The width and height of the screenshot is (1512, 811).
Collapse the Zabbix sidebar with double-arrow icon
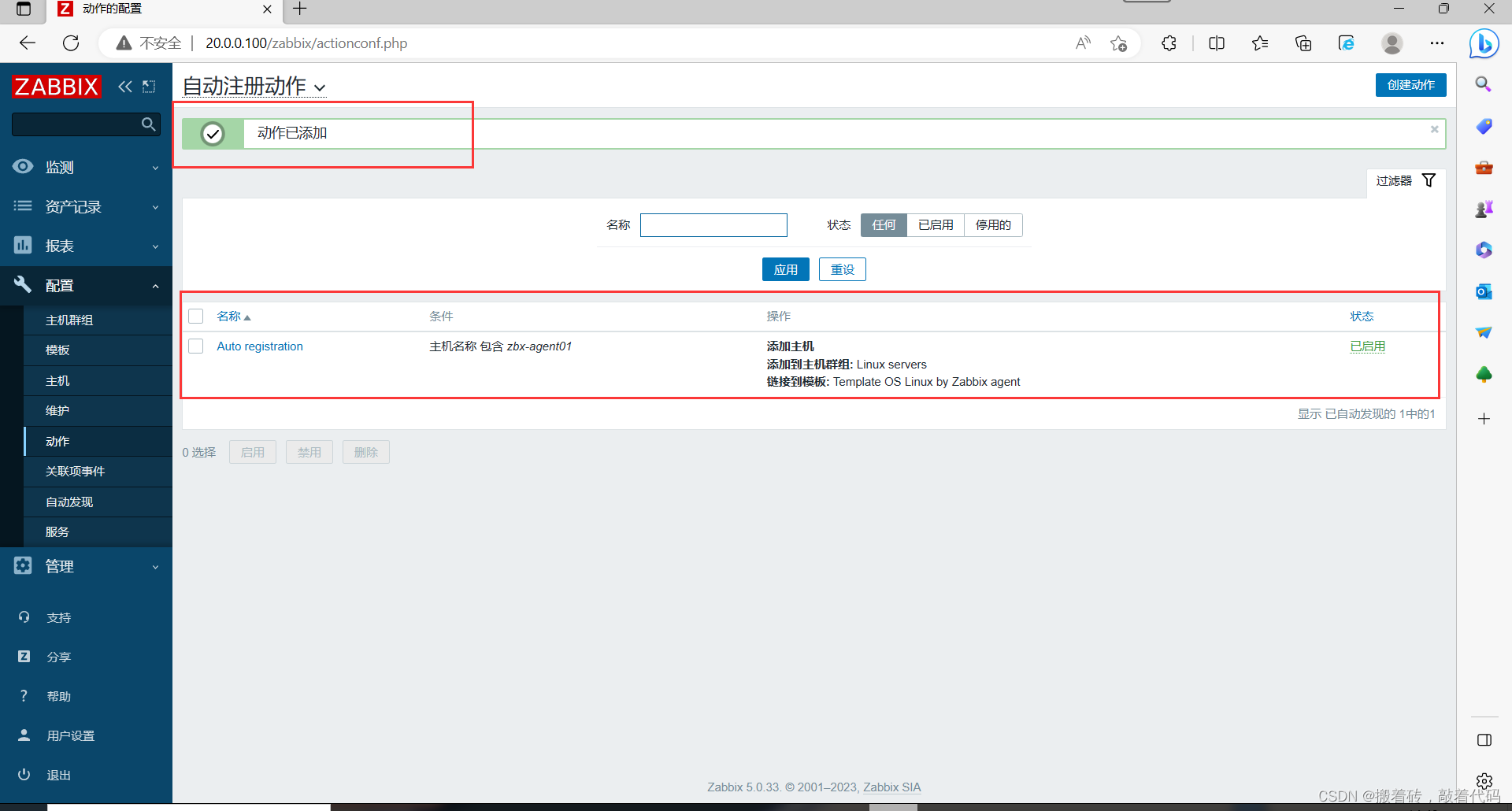coord(125,87)
